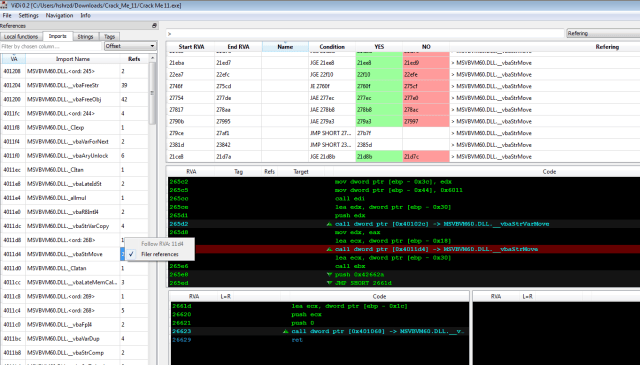Sort blocks by the Condition column header

(332, 47)
